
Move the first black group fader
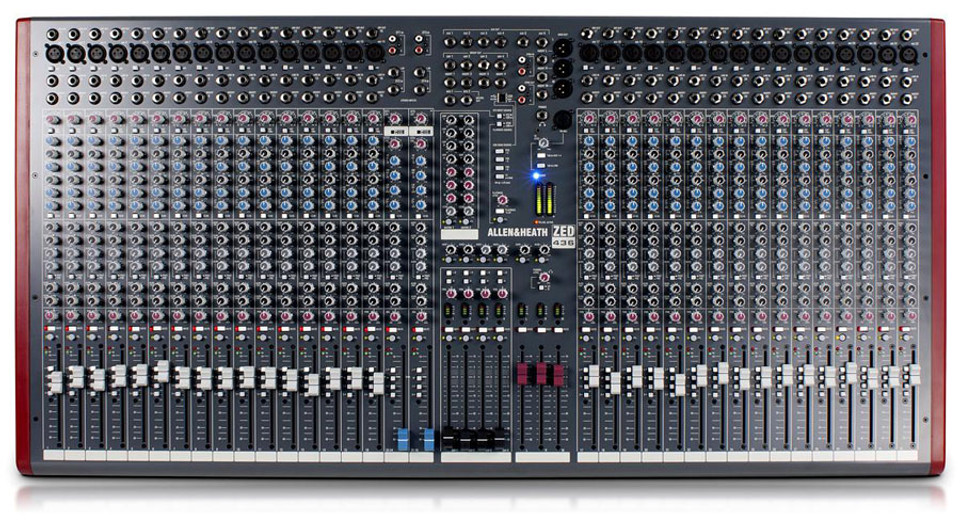[x=449, y=436]
